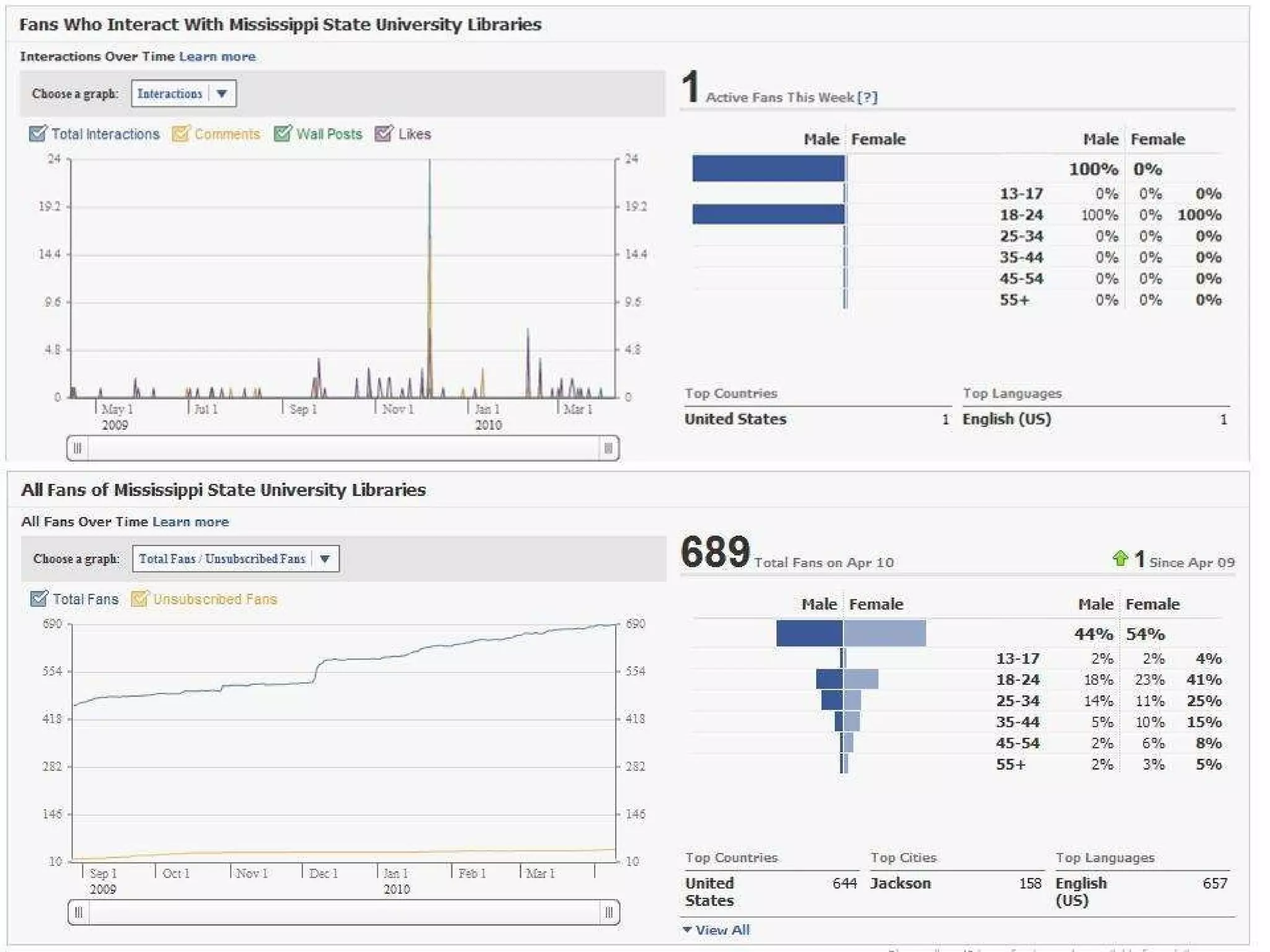Click the green up arrow fan growth icon
This screenshot has height=952, width=1270.
(1120, 559)
